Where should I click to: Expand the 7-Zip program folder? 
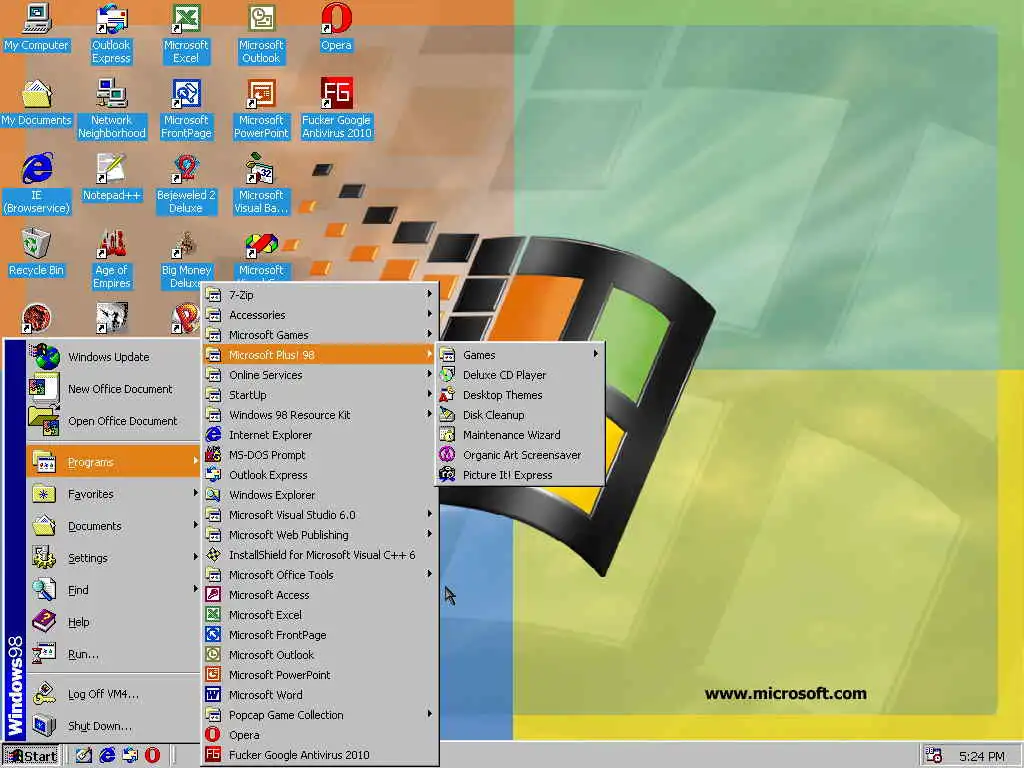pyautogui.click(x=319, y=295)
